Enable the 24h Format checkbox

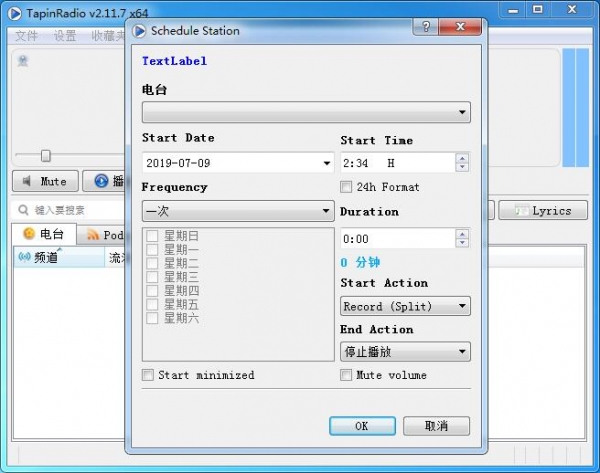(x=346, y=187)
